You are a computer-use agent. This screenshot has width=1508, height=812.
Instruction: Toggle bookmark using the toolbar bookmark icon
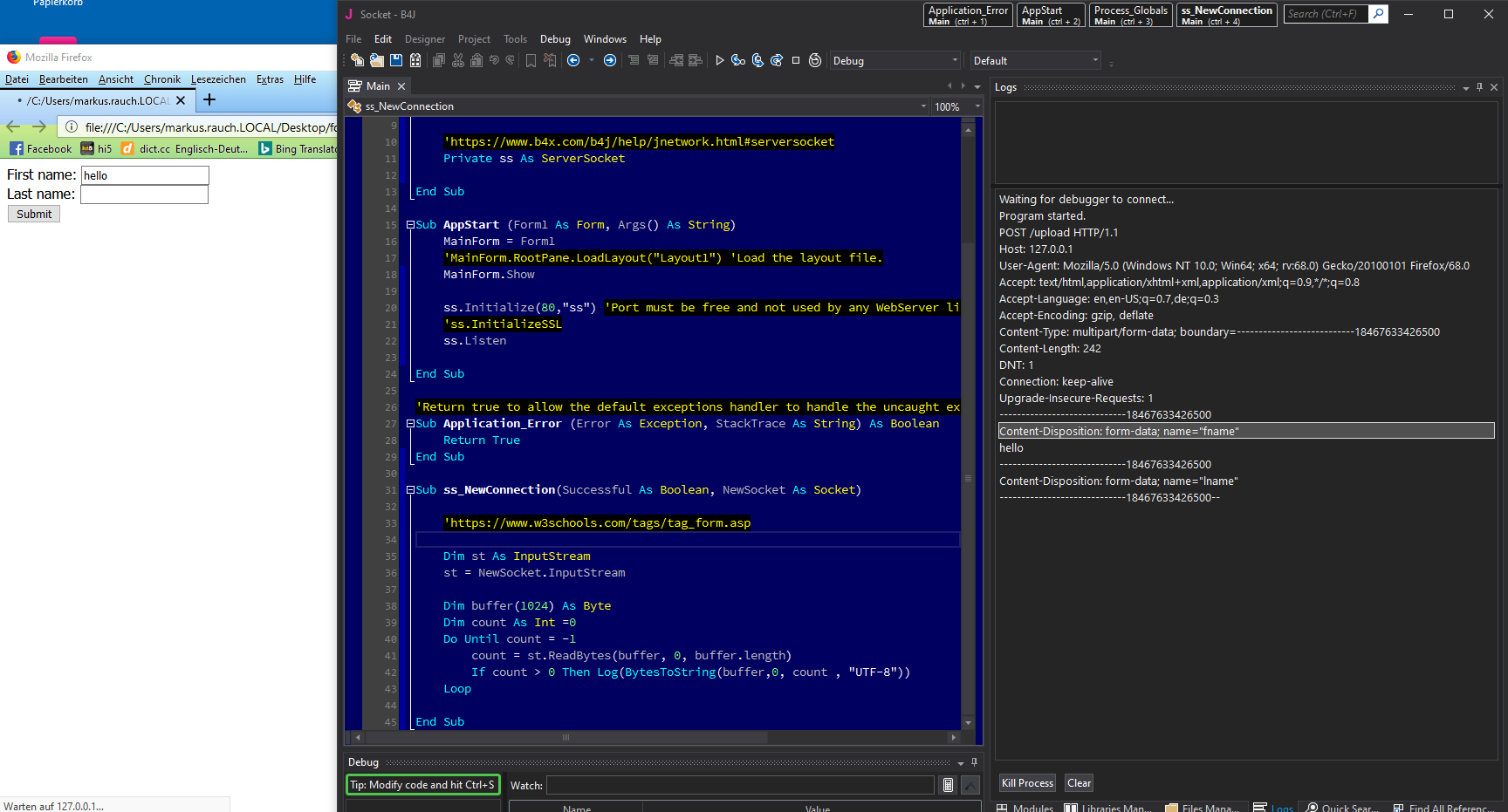(531, 60)
